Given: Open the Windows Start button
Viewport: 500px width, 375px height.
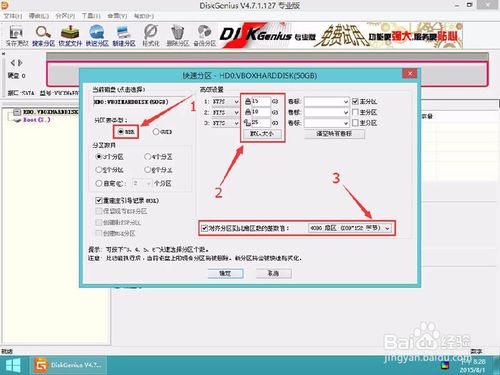Looking at the screenshot, I should click(x=14, y=365).
